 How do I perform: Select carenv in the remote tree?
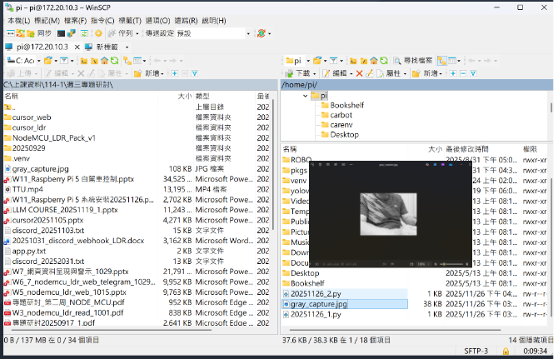(341, 125)
